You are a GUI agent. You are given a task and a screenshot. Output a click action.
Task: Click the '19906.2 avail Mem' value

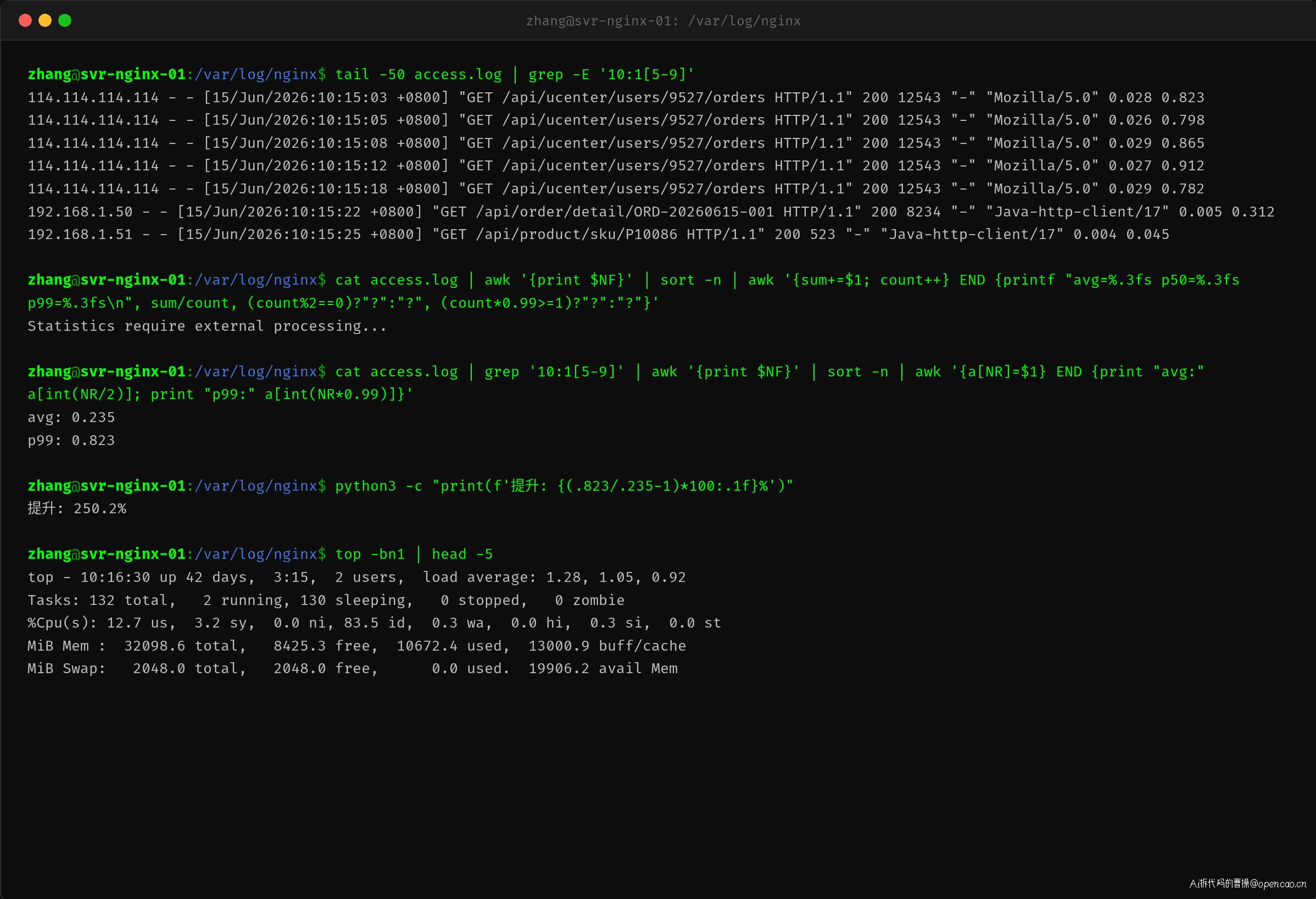(x=603, y=668)
